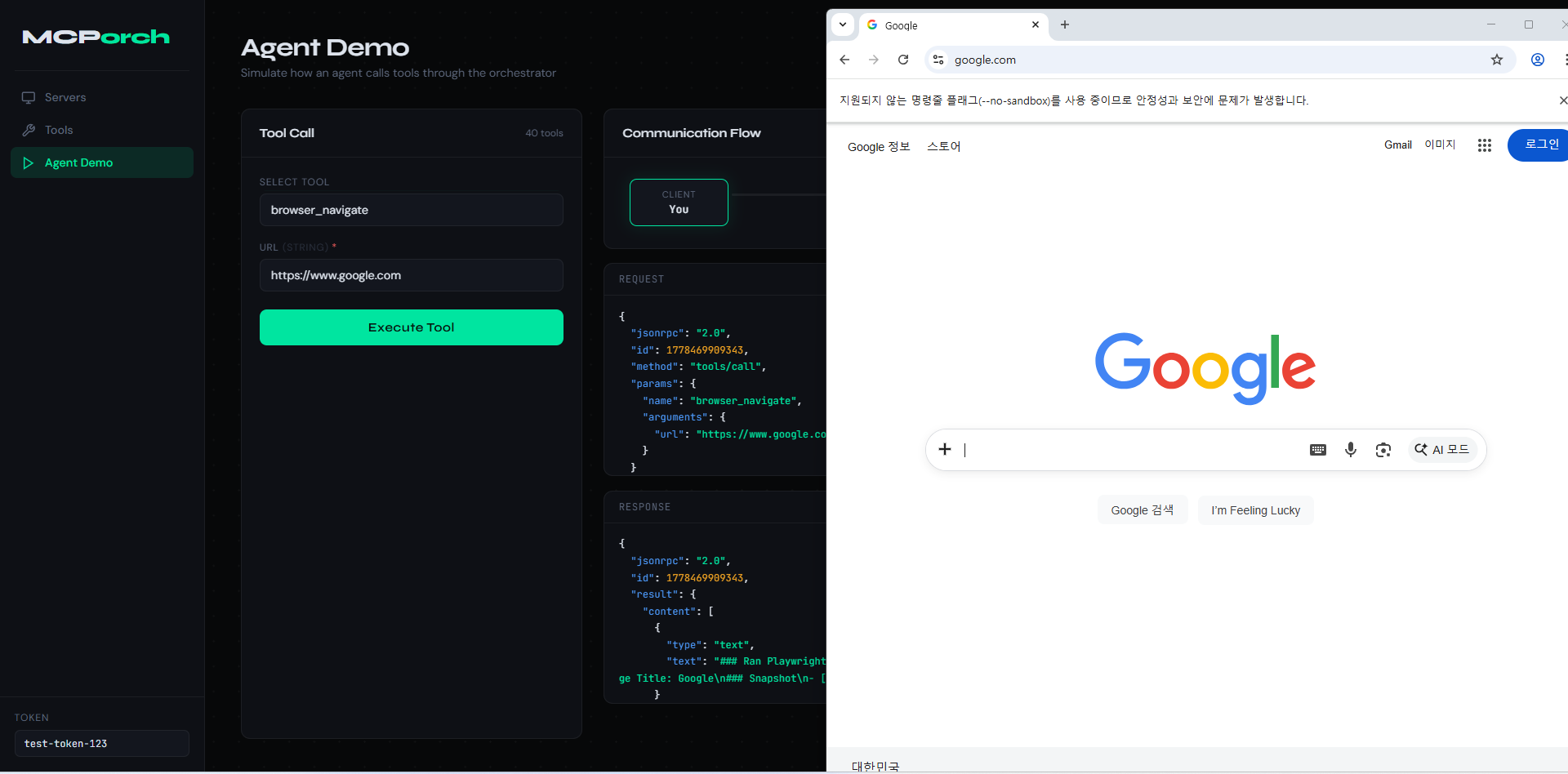
Task: Click the CLIENT You node
Action: 679,202
